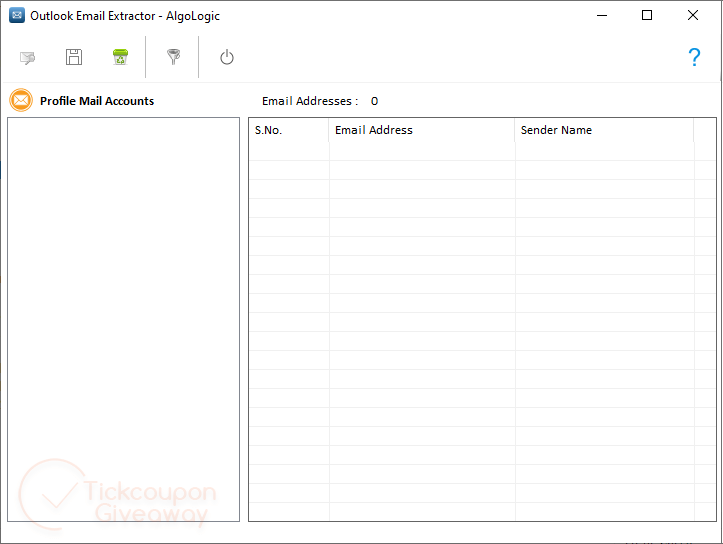The image size is (723, 544).
Task: Click the save floppy disk icon
Action: tap(74, 57)
